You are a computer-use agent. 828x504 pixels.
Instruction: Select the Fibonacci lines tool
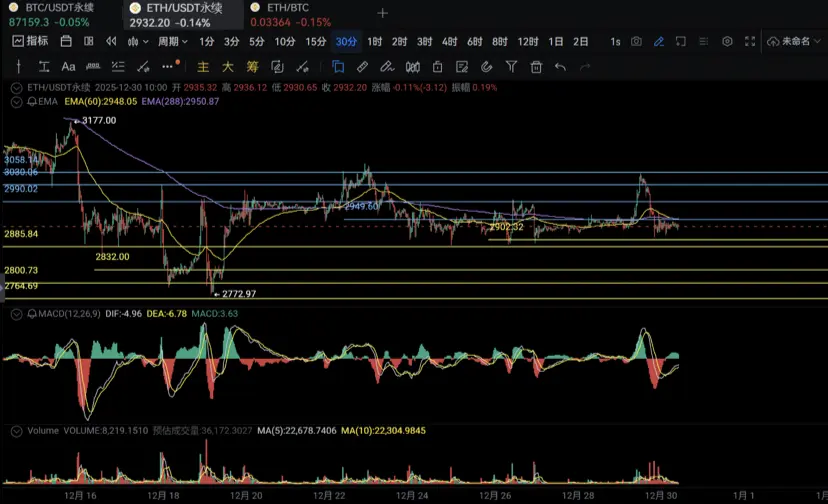(x=118, y=67)
